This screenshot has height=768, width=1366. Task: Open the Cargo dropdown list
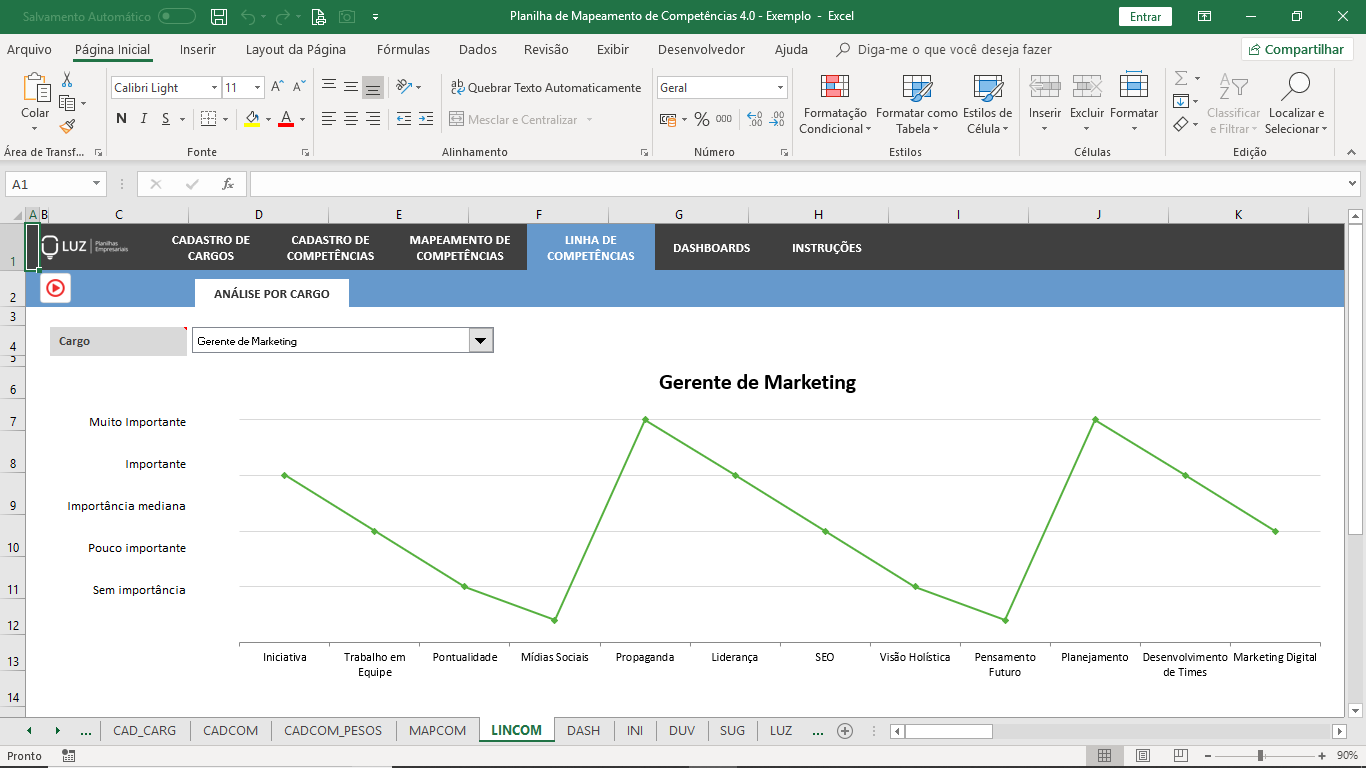click(481, 341)
